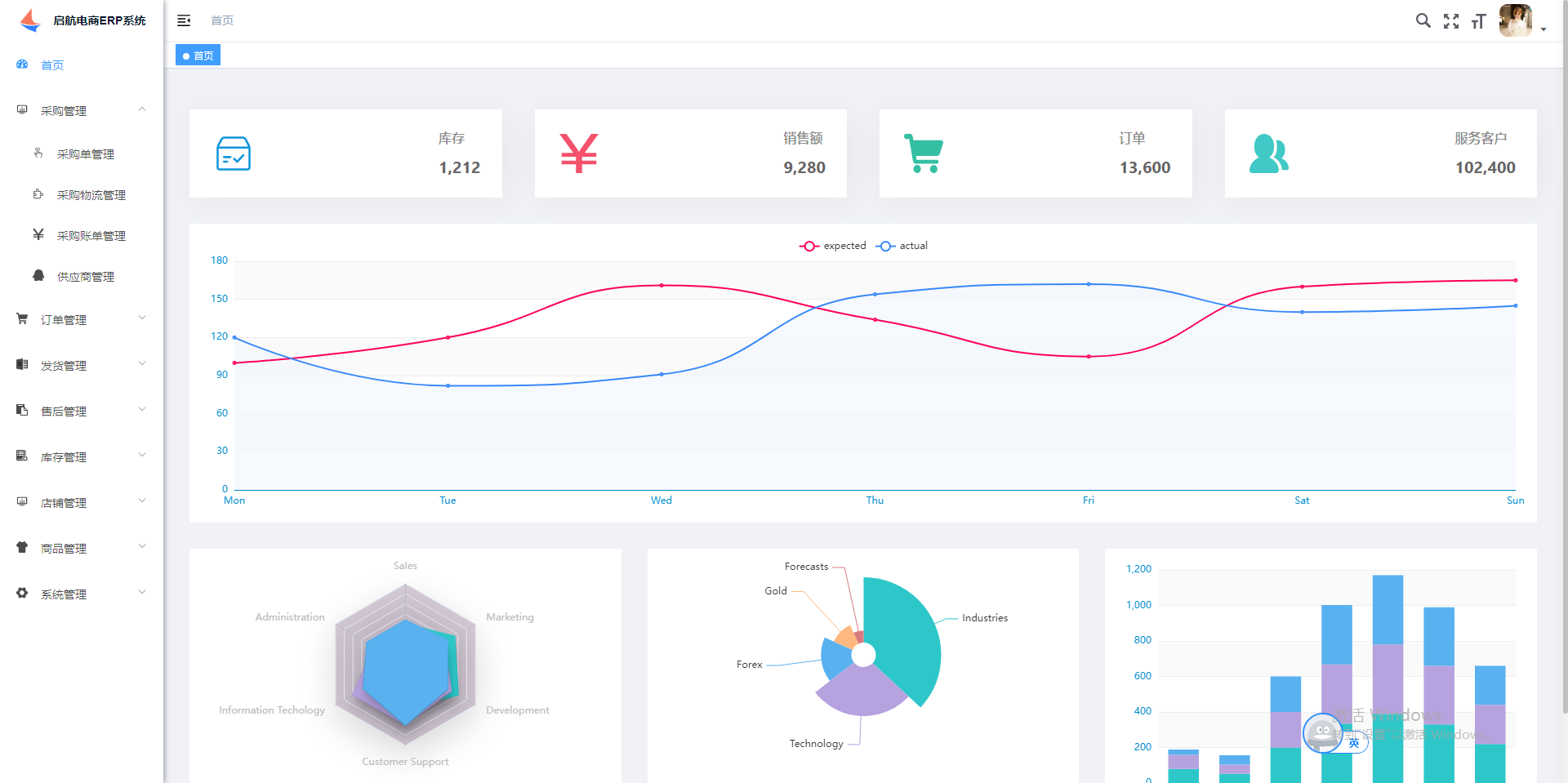Expand the 售后管理 menu chevron
Viewport: 1568px width, 783px height.
[x=142, y=409]
